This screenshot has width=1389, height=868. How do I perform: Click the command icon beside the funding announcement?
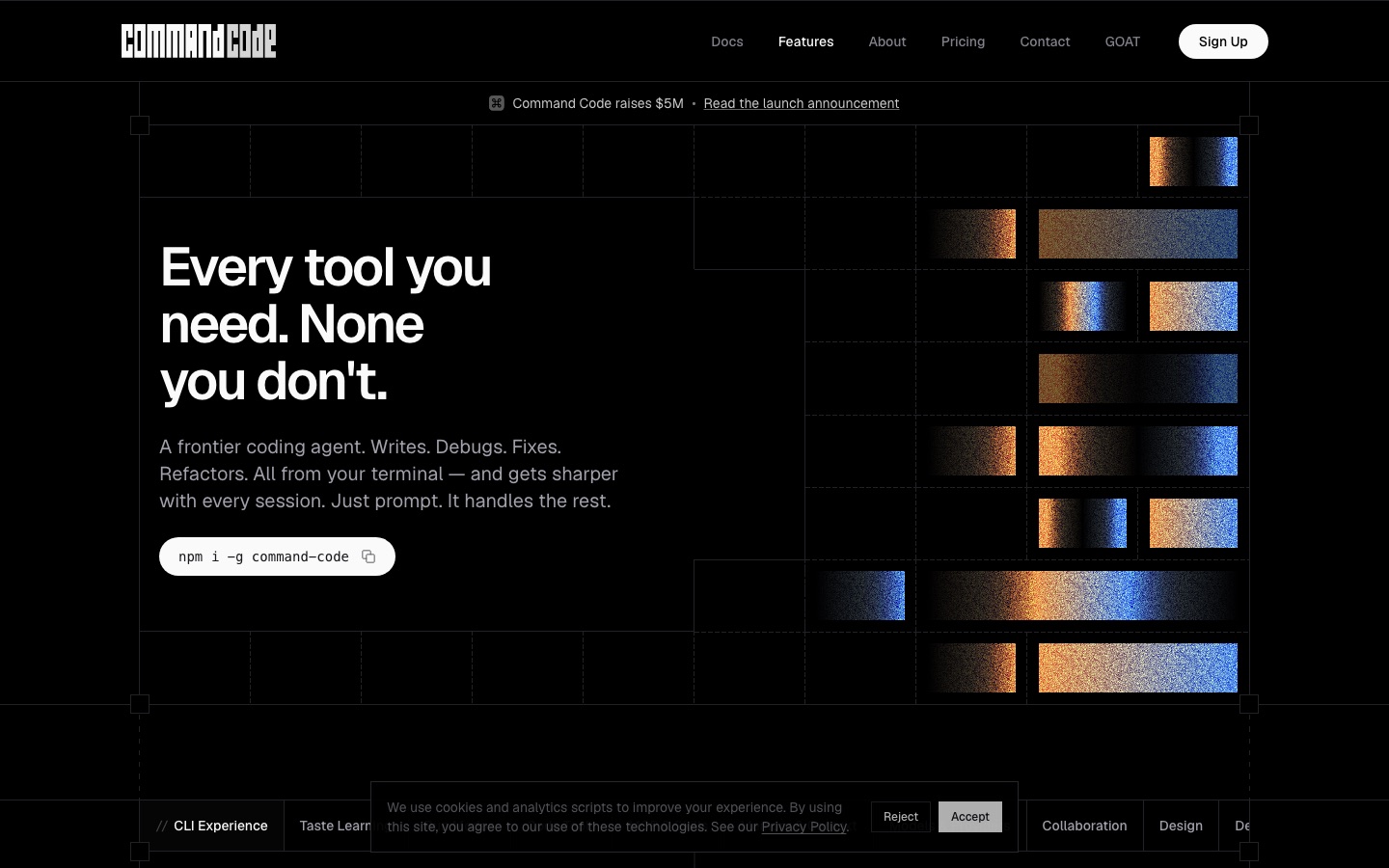(x=497, y=103)
